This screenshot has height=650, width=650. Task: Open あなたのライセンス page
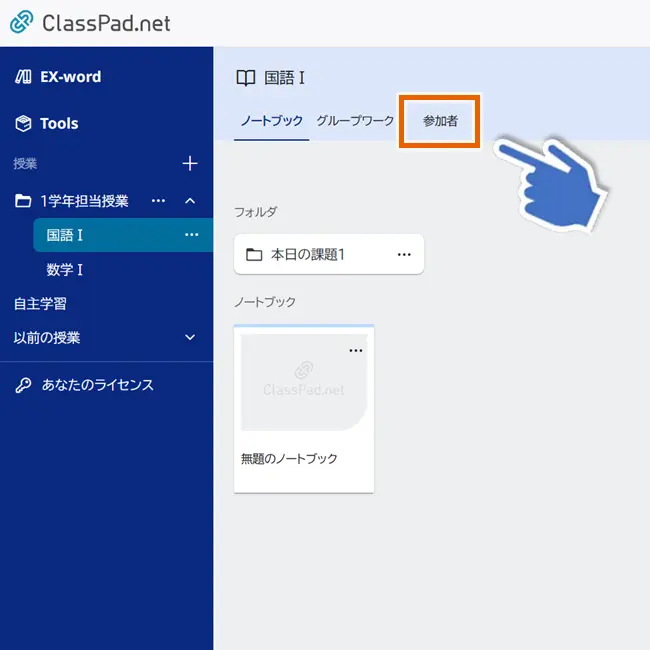[x=97, y=385]
